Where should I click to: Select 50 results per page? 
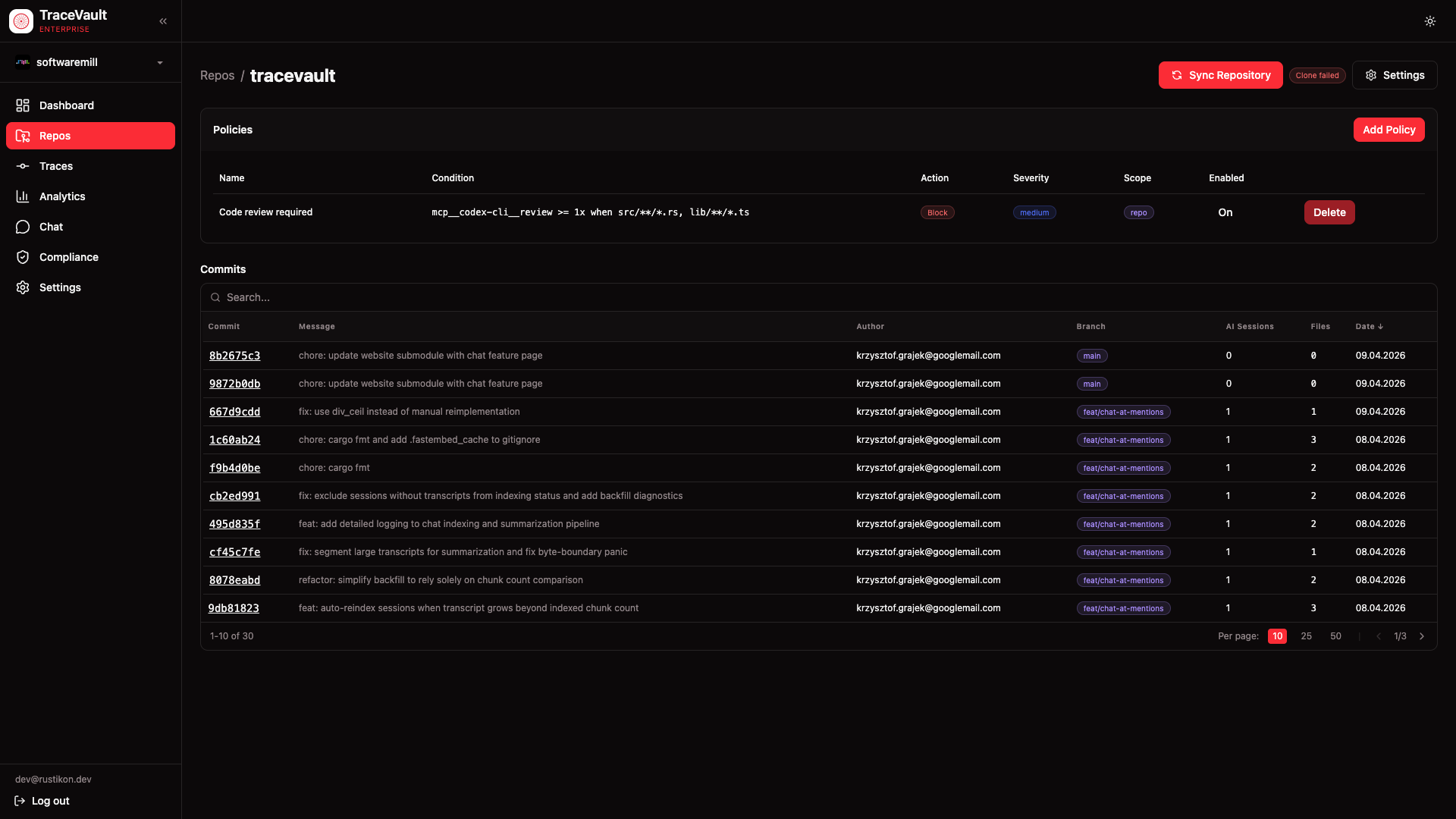coord(1335,636)
